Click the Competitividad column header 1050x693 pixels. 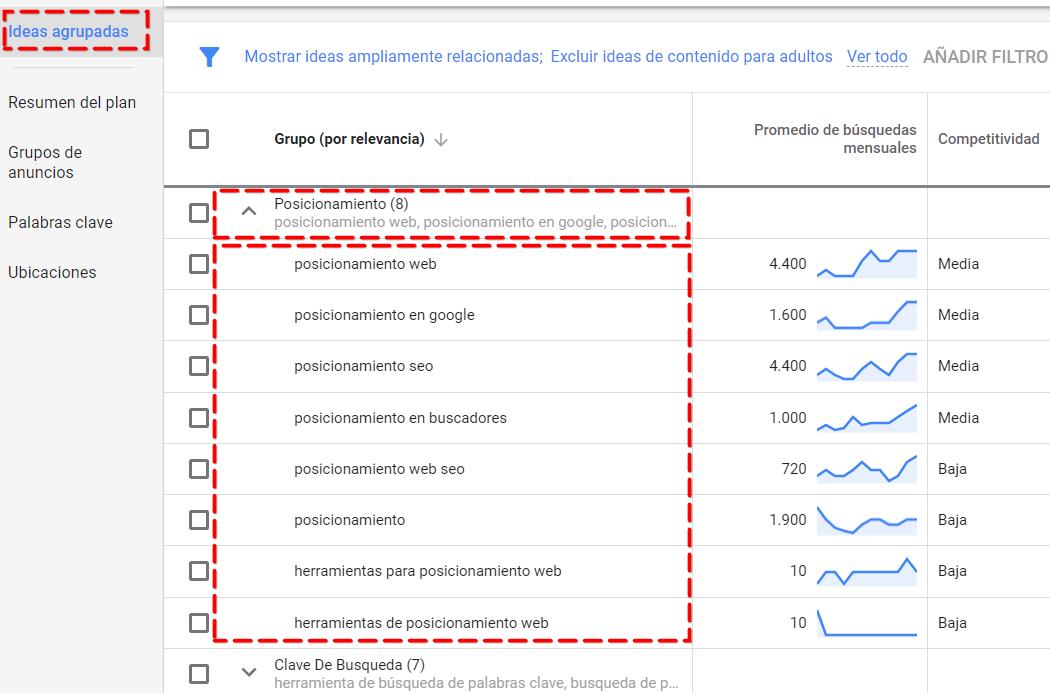coord(988,139)
